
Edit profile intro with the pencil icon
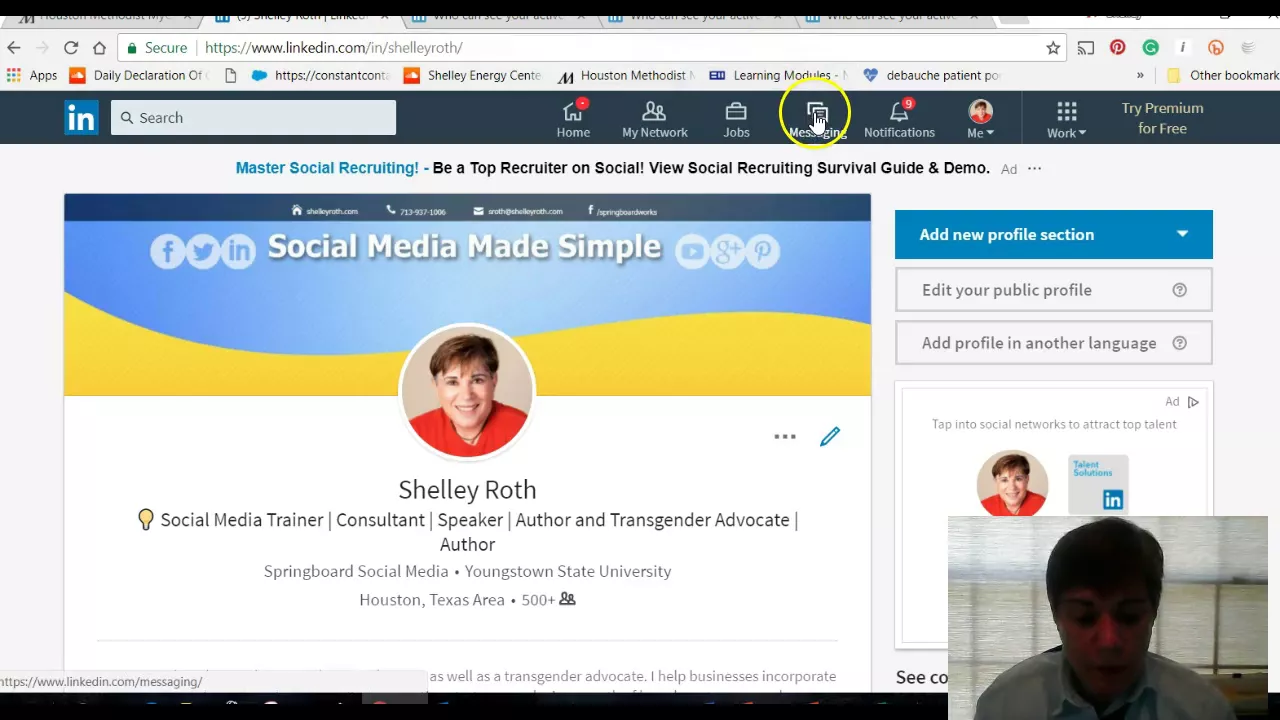click(830, 437)
